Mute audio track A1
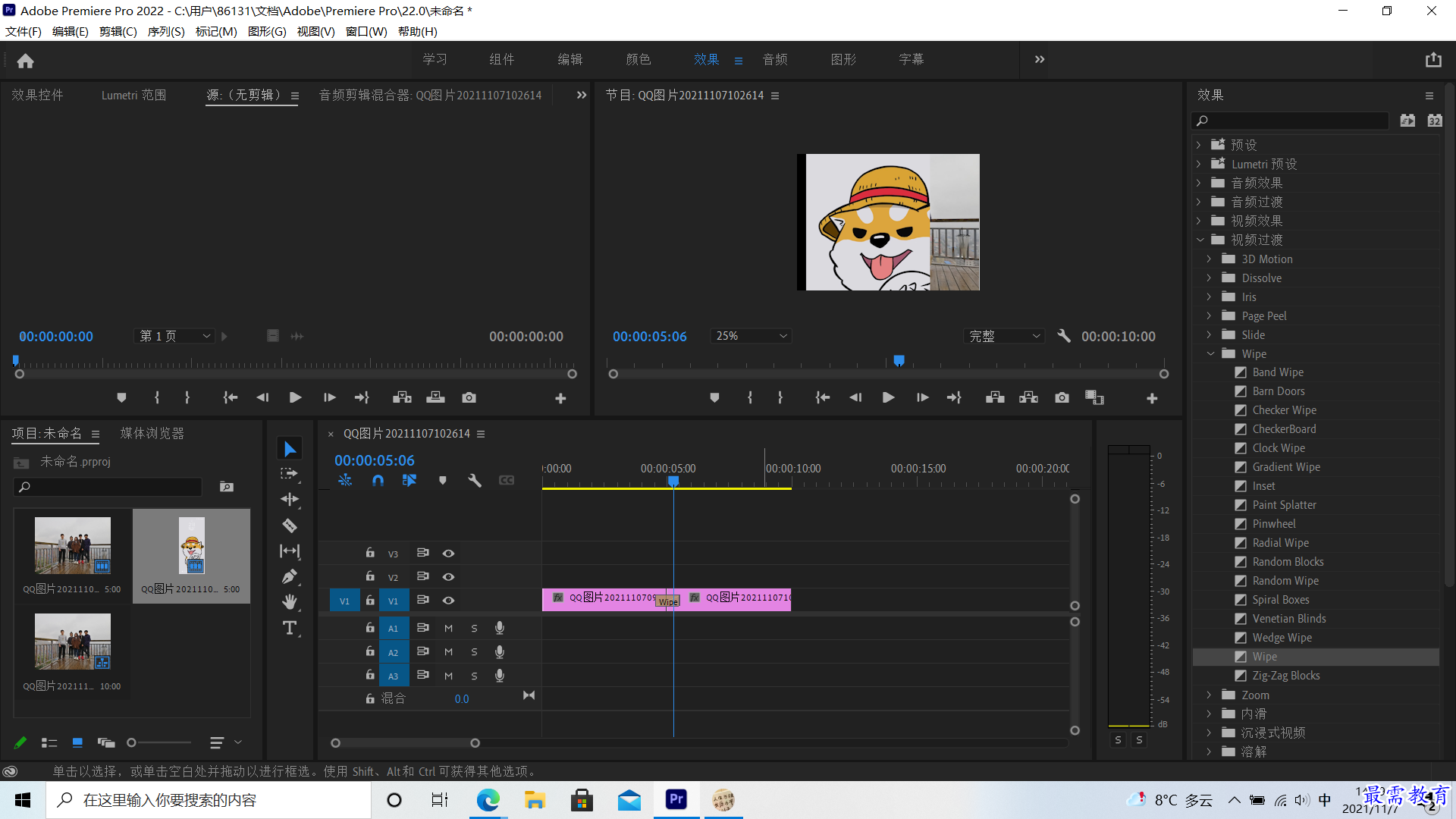Image resolution: width=1456 pixels, height=819 pixels. point(448,628)
